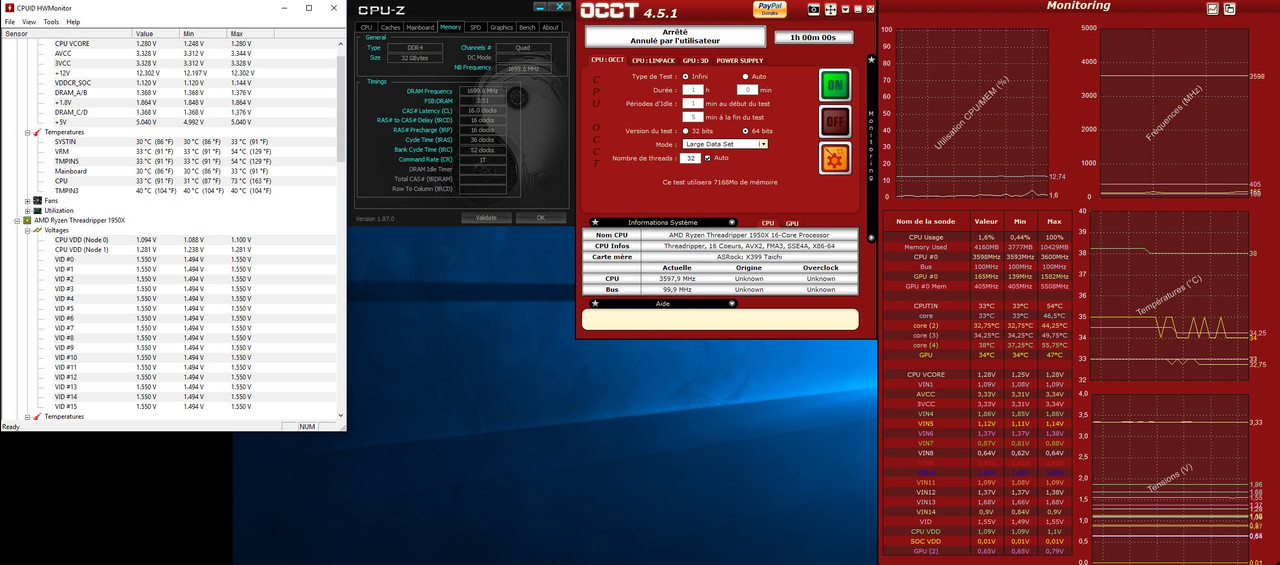Collapse the Temperatures node in HWMonitor
This screenshot has width=1280, height=565.
[x=27, y=132]
